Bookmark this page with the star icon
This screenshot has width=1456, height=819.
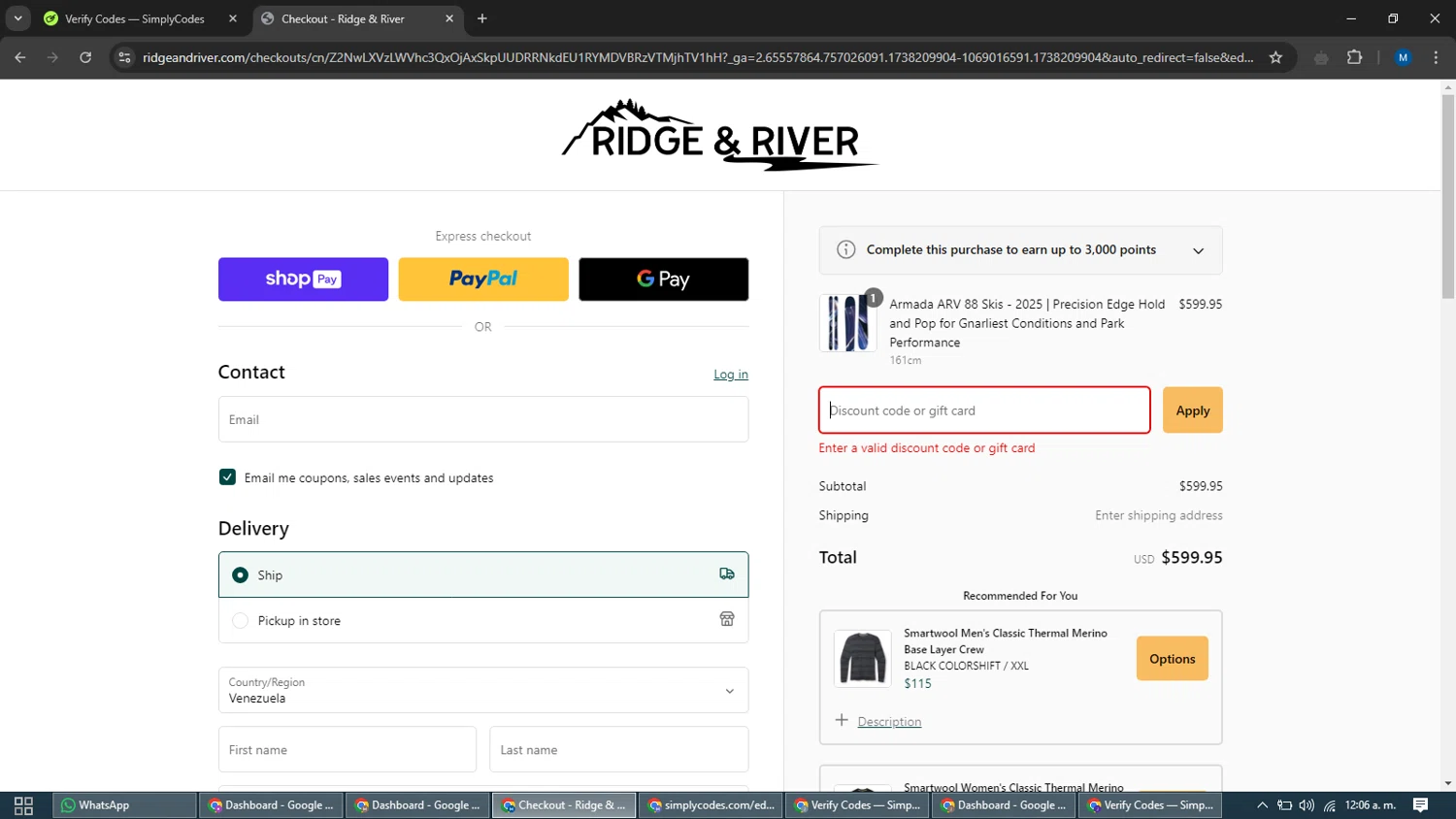[1275, 57]
